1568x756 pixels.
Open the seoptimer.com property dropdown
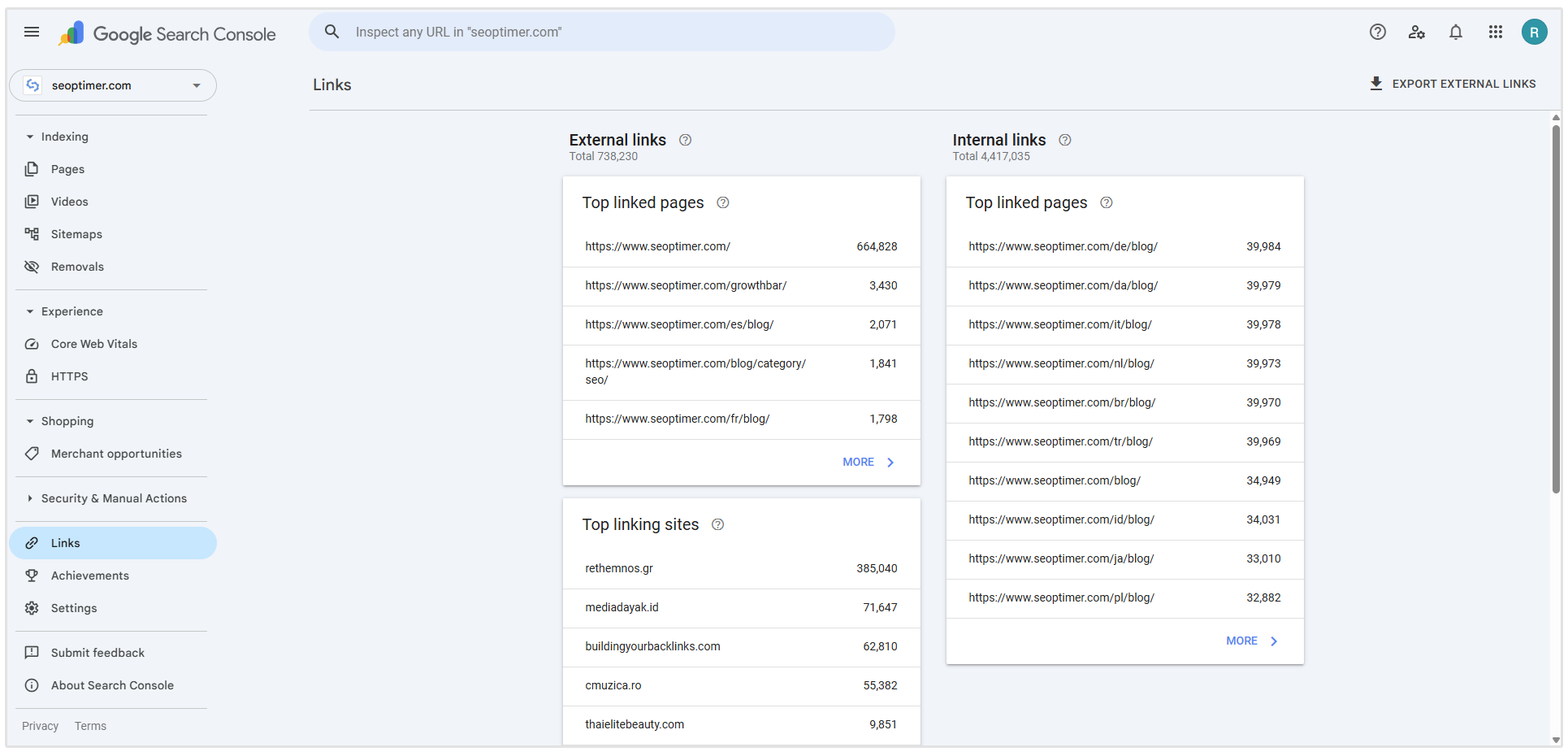[x=113, y=85]
